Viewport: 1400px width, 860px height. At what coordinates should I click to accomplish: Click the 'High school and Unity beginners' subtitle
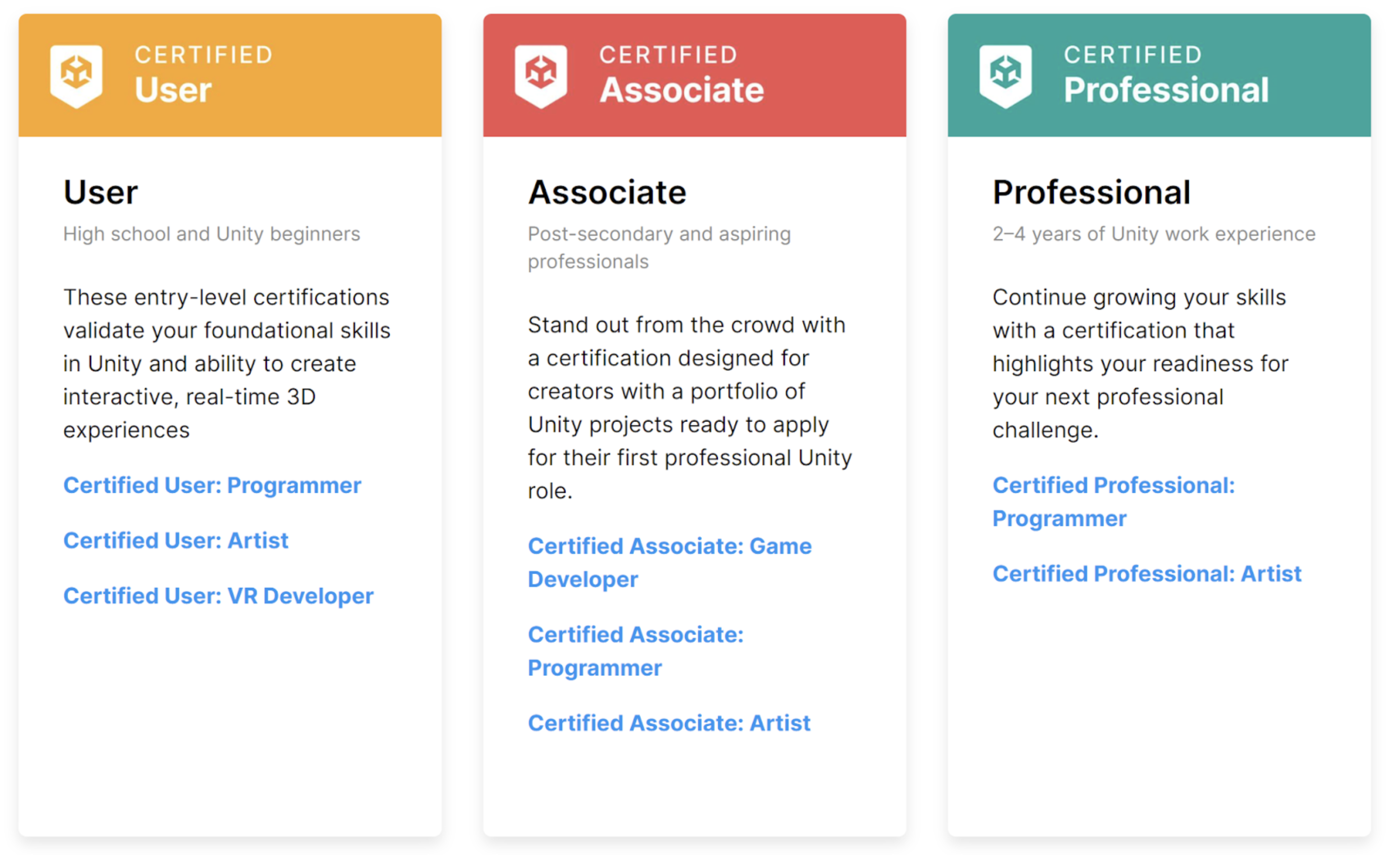[x=211, y=235]
